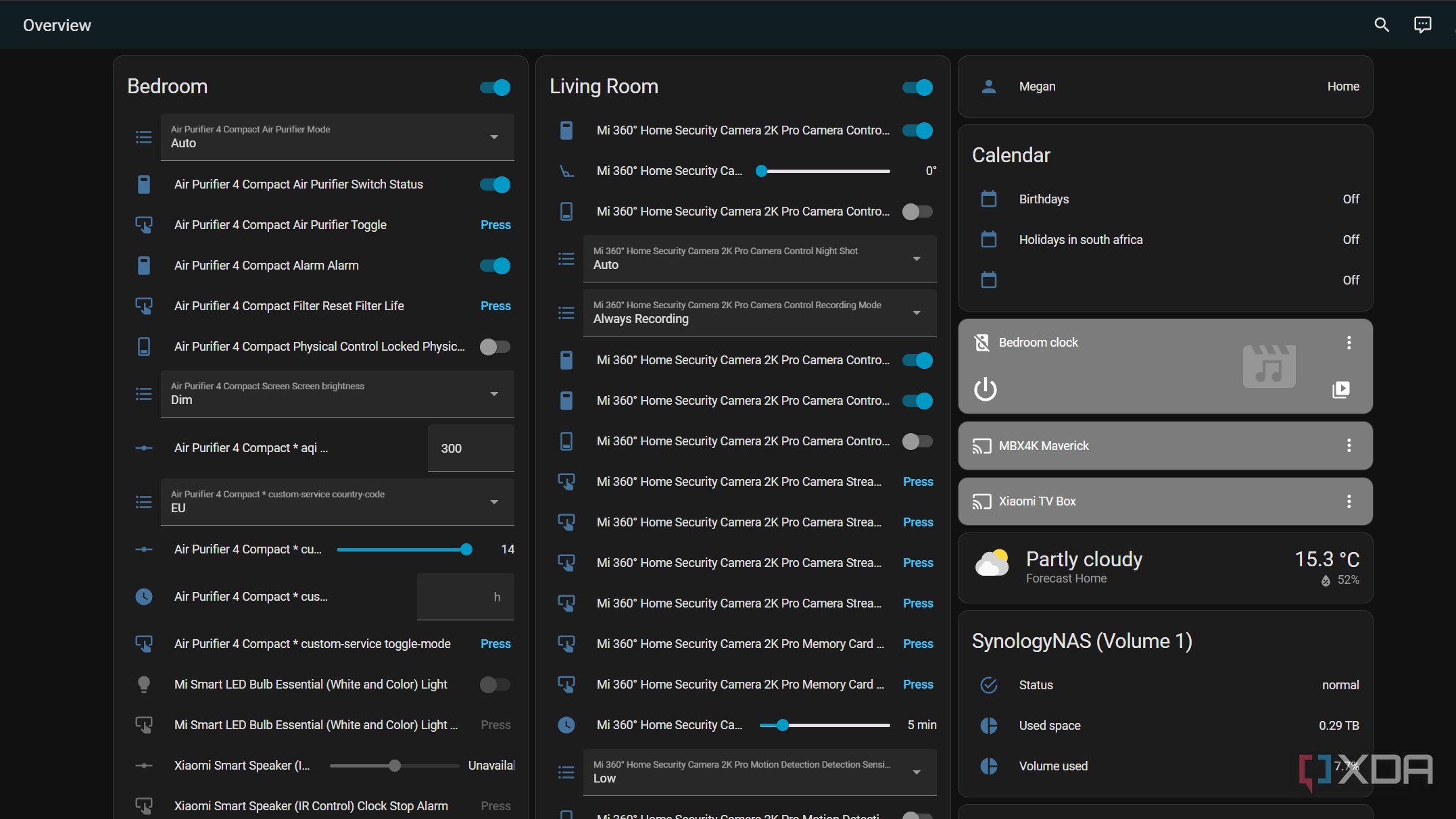Viewport: 1456px width, 819px height.
Task: Open country-code EU dropdown
Action: 337,502
